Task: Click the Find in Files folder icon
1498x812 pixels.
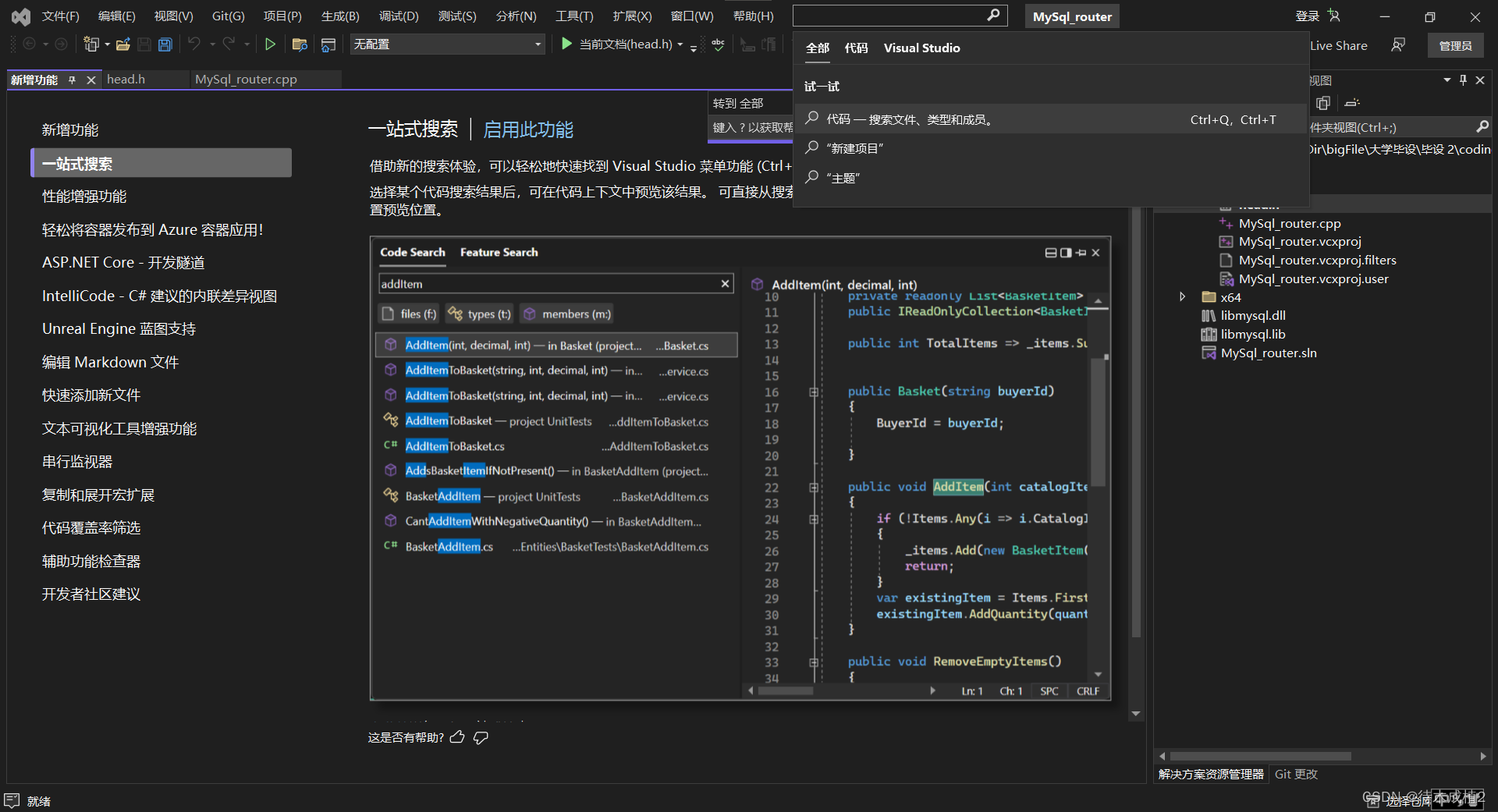Action: point(299,44)
